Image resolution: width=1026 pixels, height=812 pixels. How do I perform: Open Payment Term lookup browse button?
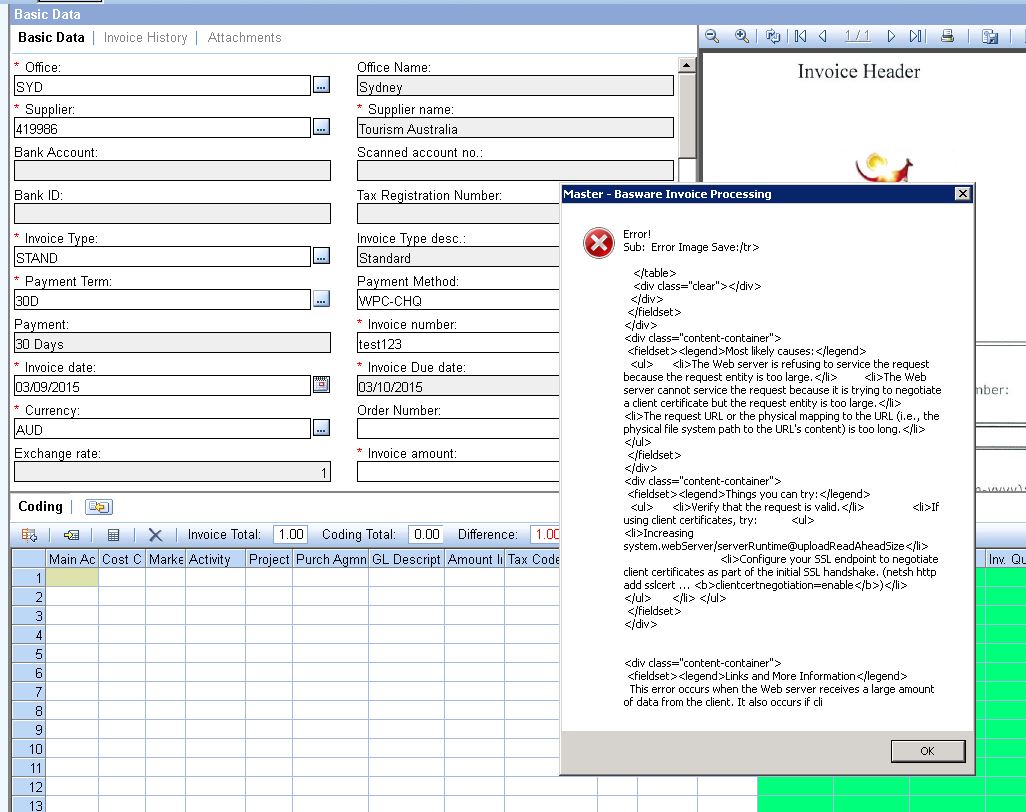pos(321,299)
